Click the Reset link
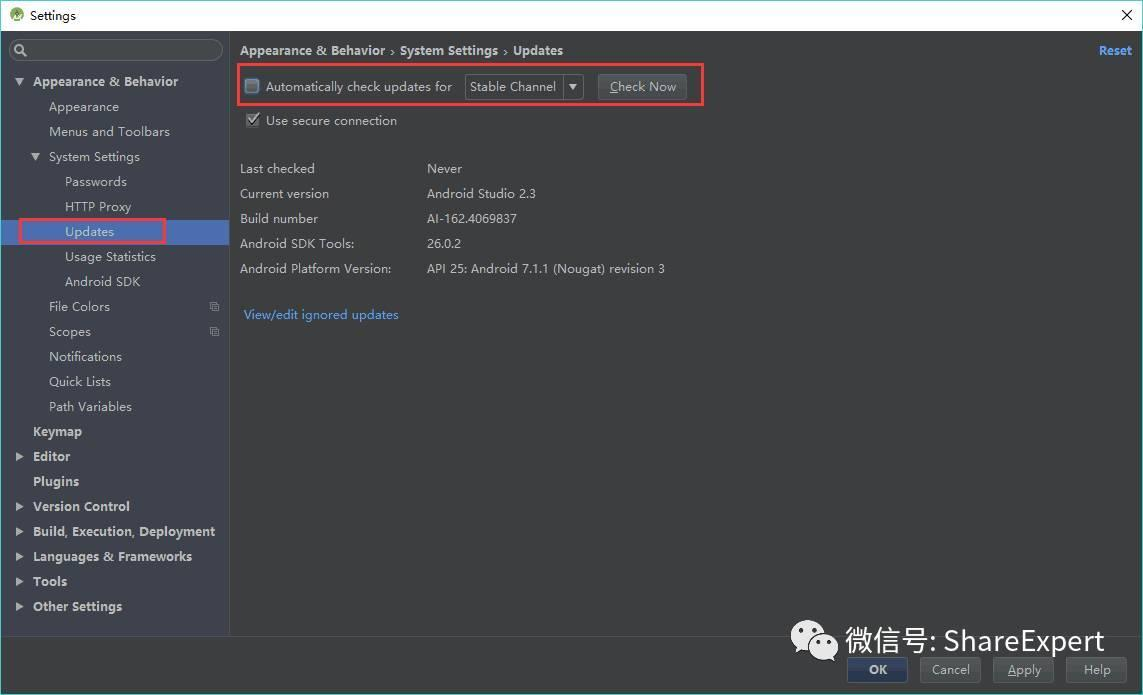 pyautogui.click(x=1115, y=50)
